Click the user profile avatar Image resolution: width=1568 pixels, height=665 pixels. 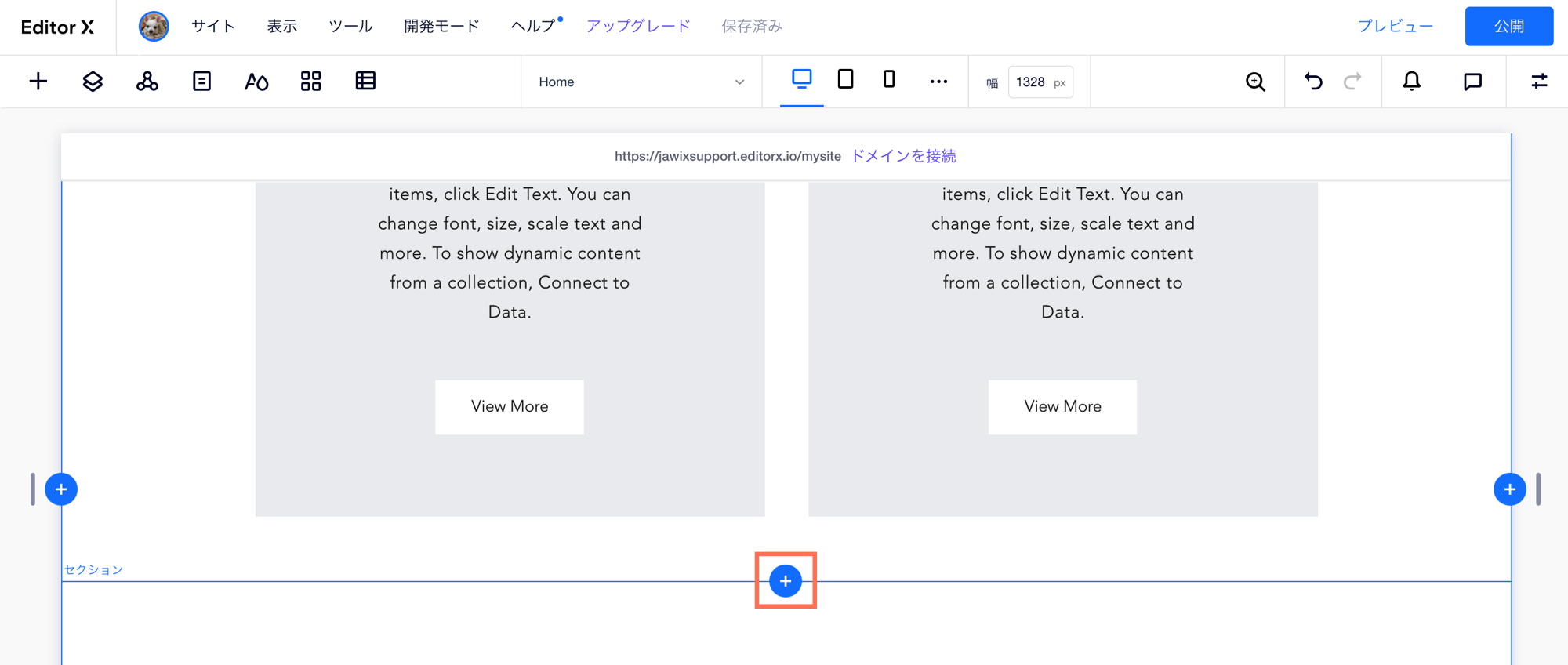tap(154, 27)
